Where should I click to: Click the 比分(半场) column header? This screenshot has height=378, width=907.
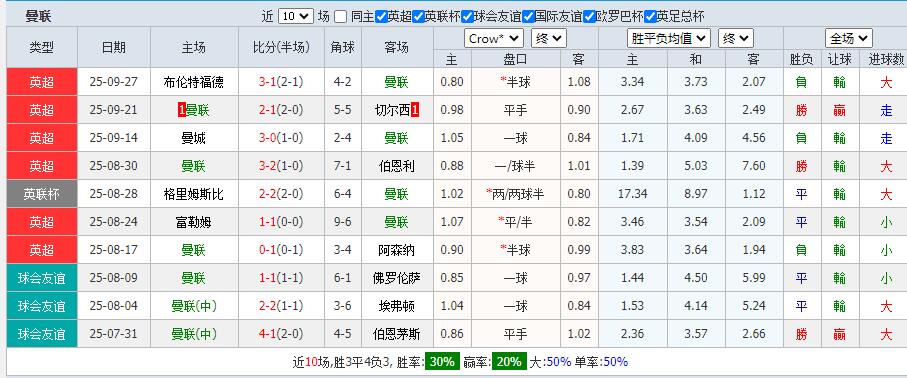[281, 47]
